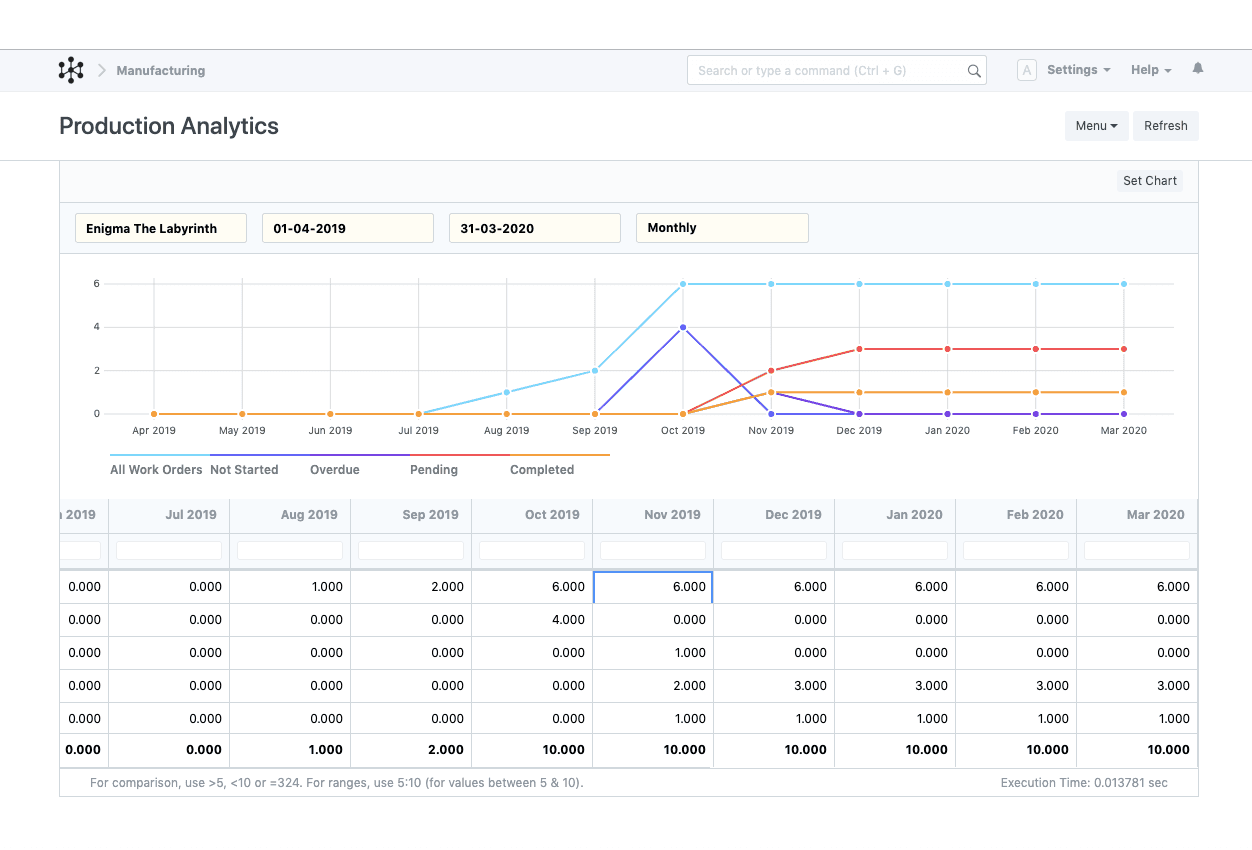The image size is (1252, 850).
Task: Click the All Work Orders point at Sep 2019
Action: click(595, 370)
